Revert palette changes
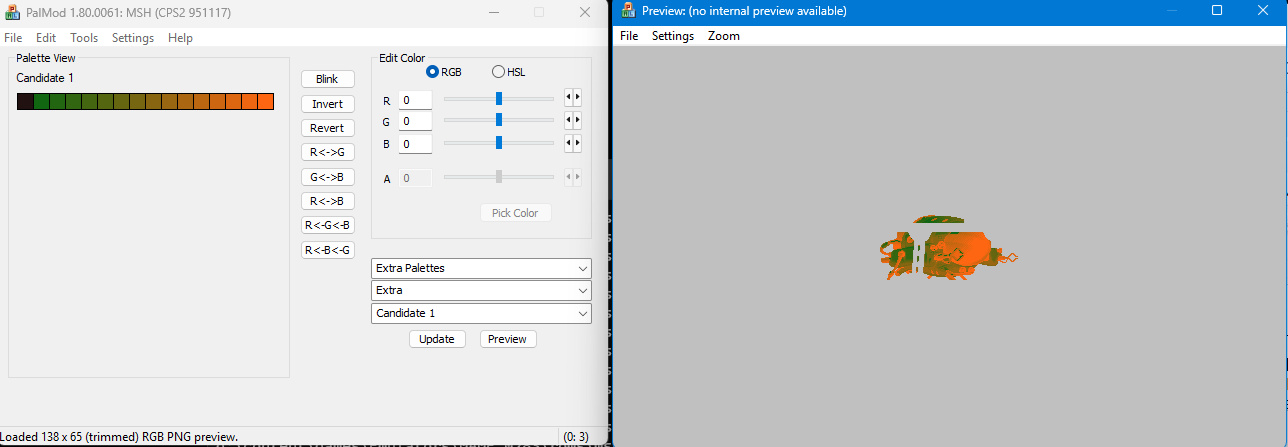This screenshot has width=1288, height=447. (328, 128)
